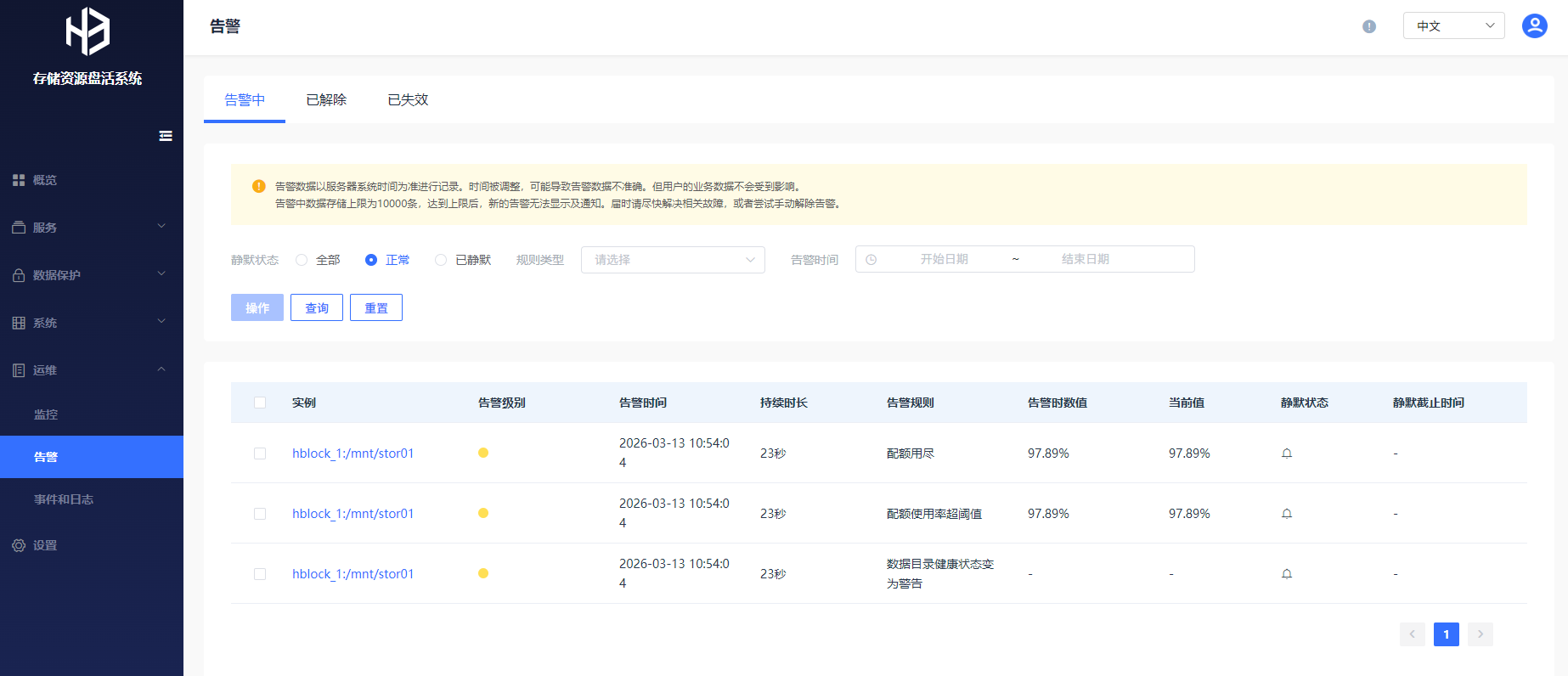Click the user avatar icon

coord(1534,26)
